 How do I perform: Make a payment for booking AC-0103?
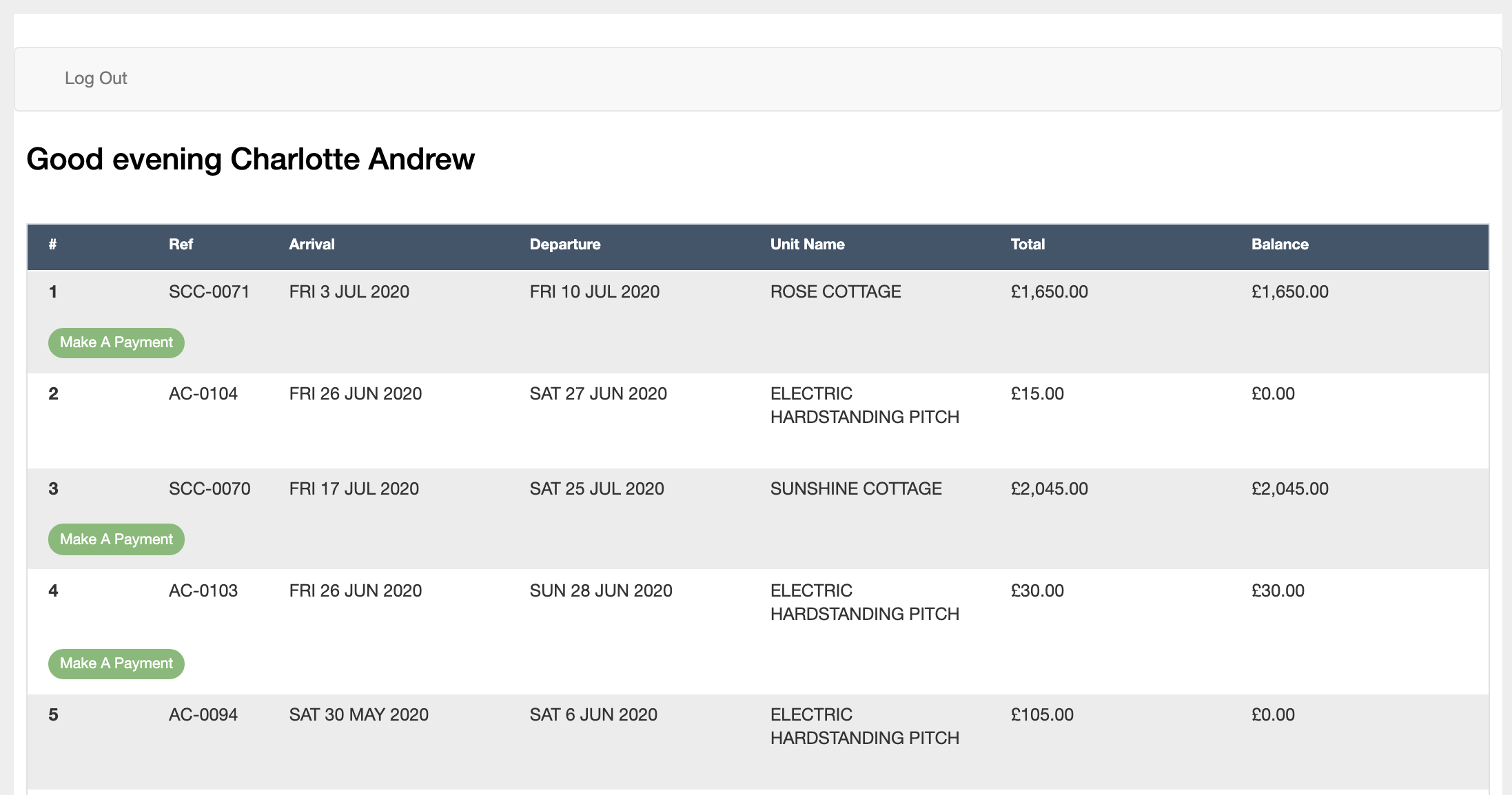point(116,663)
